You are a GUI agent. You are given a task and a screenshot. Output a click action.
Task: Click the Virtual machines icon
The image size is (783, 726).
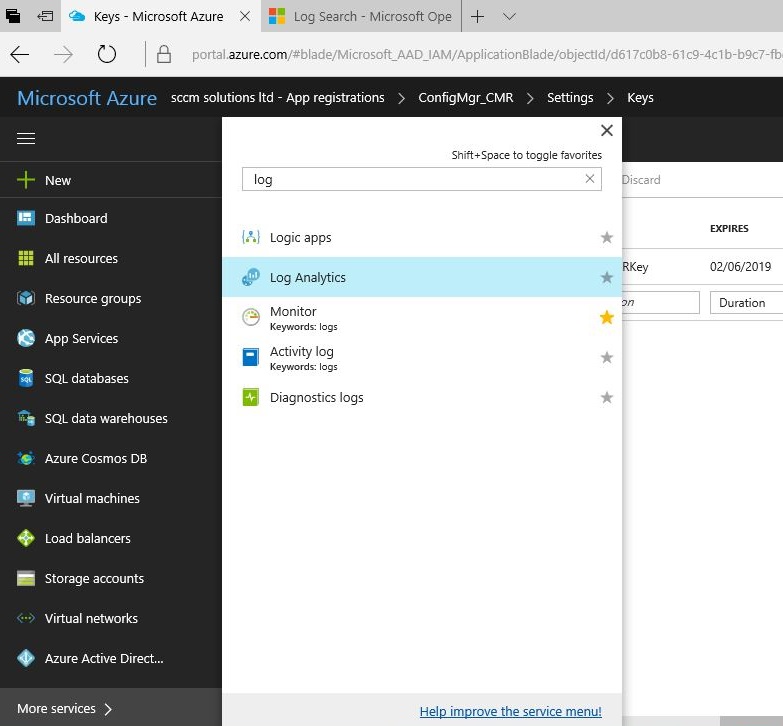coord(26,498)
